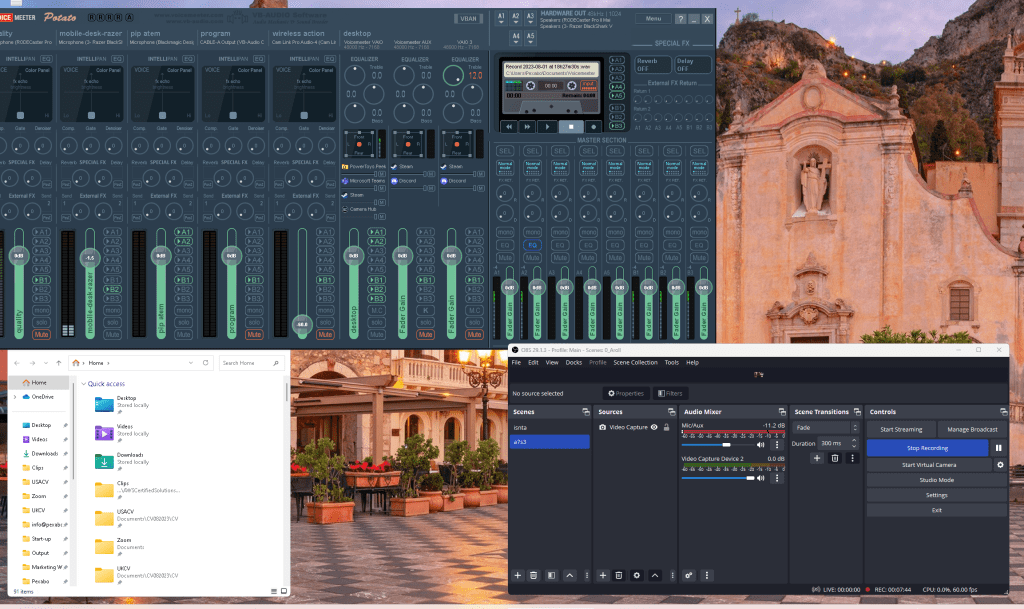This screenshot has width=1024, height=609.
Task: Open source properties gear in Sources dock
Action: [x=637, y=575]
